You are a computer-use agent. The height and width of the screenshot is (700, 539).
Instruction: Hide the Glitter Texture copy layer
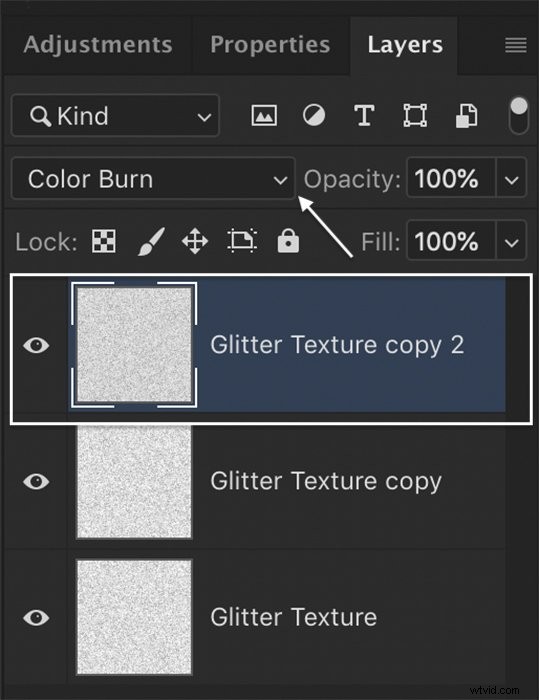36,481
